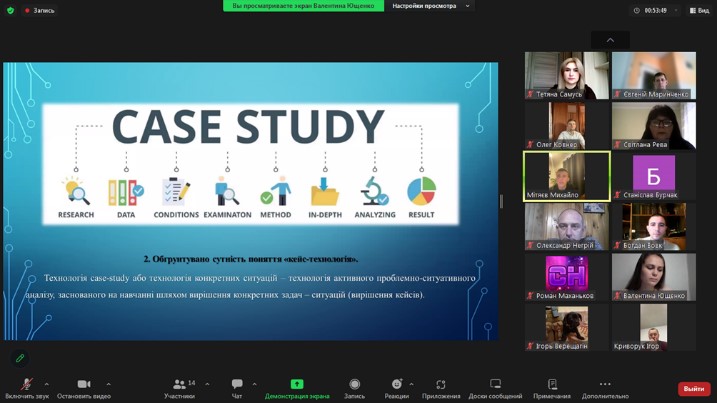Click the green shield encryption icon
The width and height of the screenshot is (717, 403).
tap(10, 10)
